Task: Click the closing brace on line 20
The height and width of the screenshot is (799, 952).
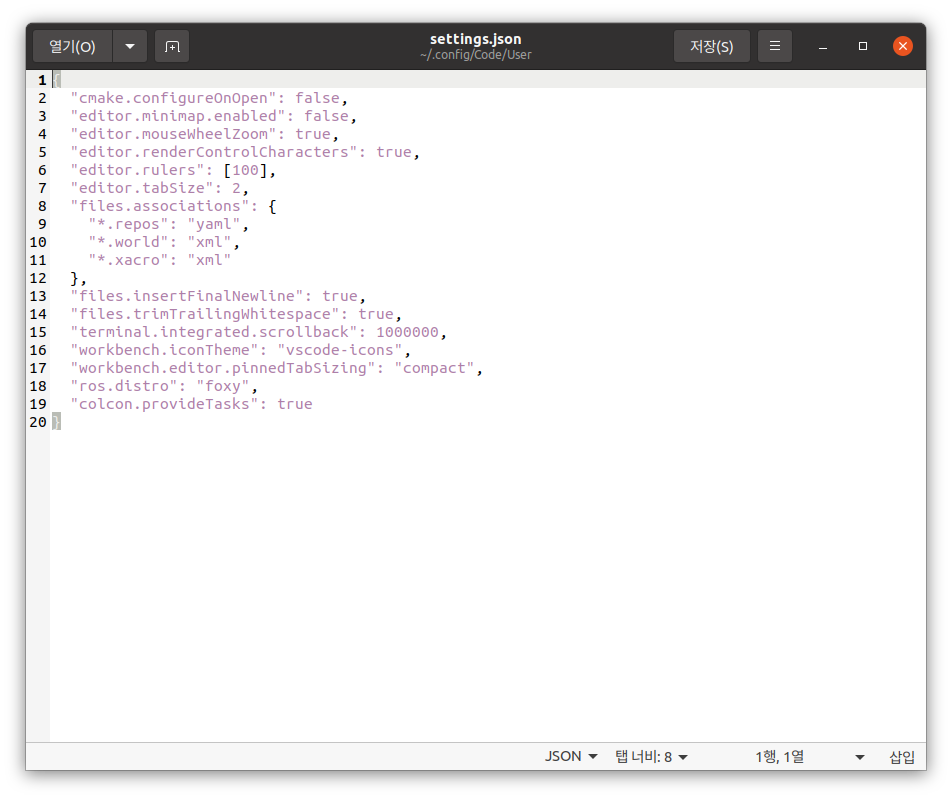Action: (x=56, y=422)
